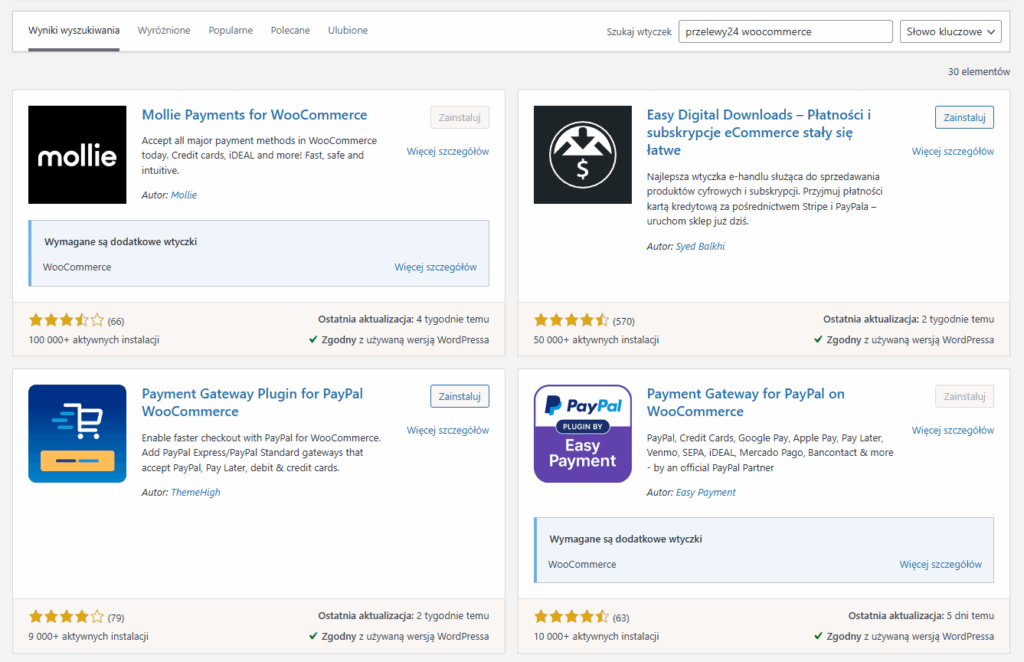
Task: Click the Mollie plugin logo icon
Action: [77, 154]
